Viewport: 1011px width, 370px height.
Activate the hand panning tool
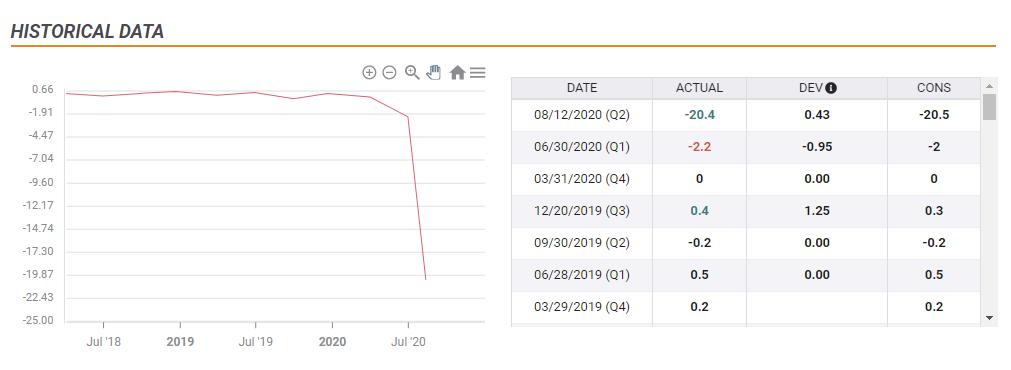click(435, 72)
